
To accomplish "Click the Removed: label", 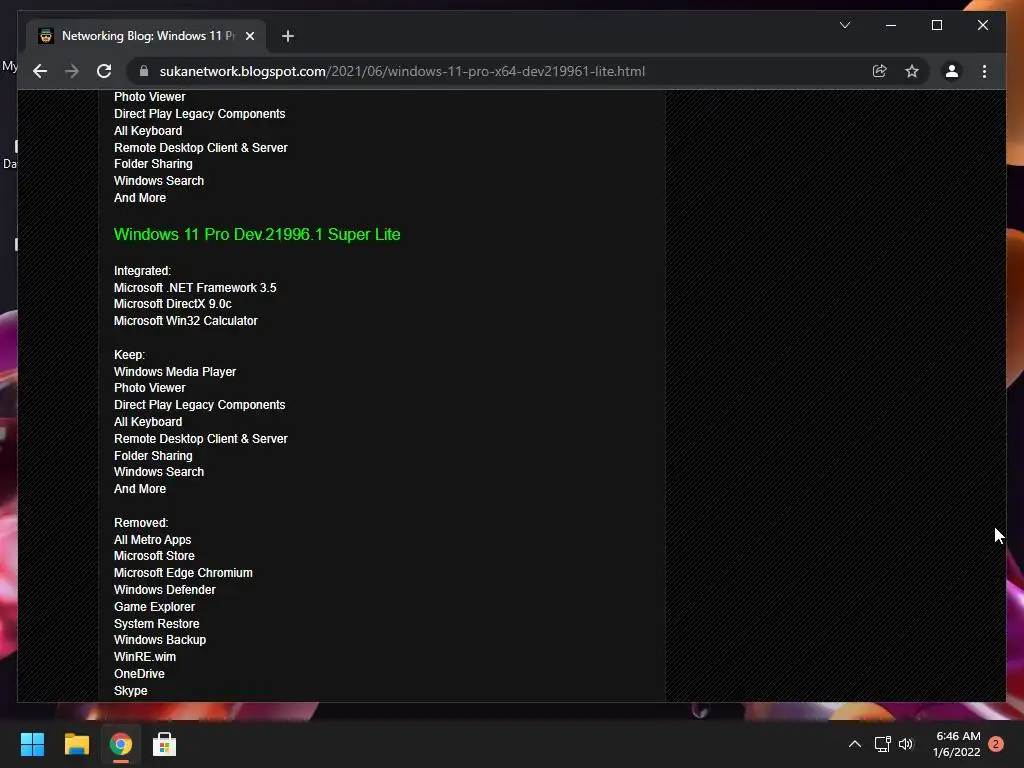I will click(x=141, y=522).
